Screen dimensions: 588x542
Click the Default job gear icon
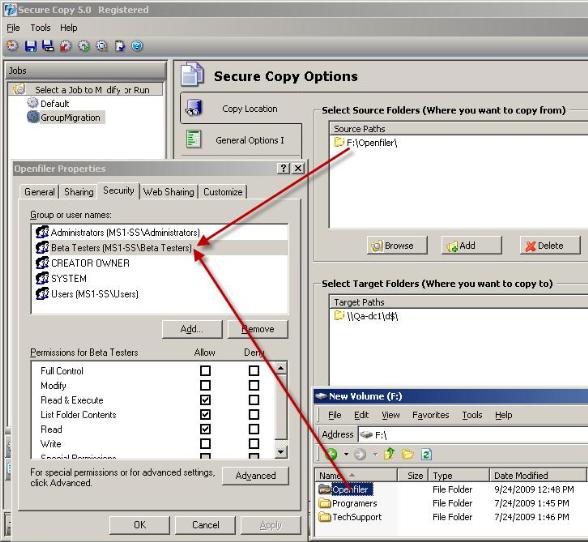point(33,103)
